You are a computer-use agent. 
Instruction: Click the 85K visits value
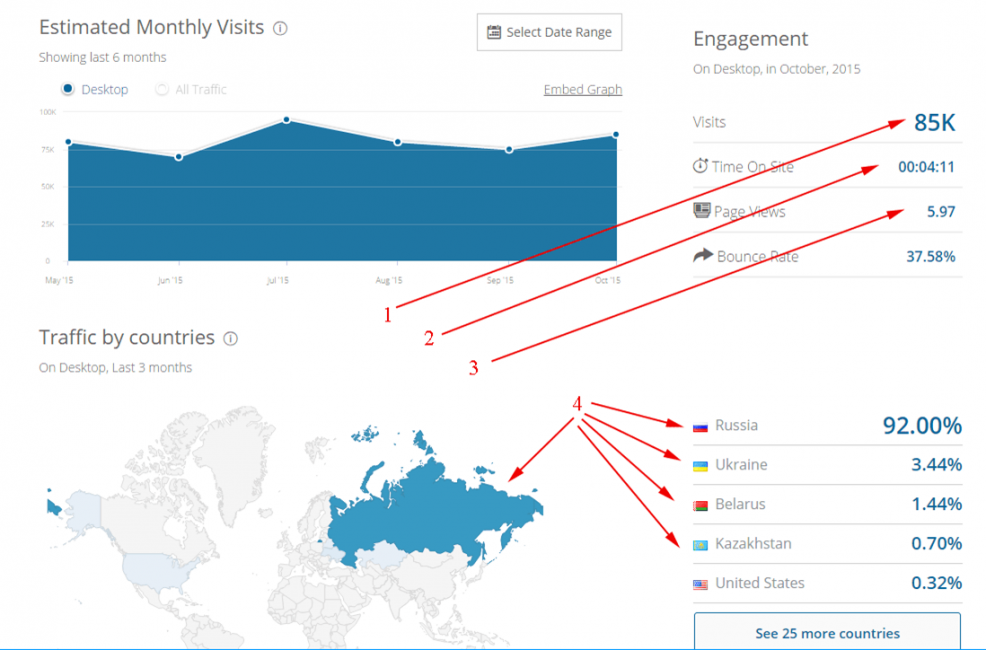pyautogui.click(x=934, y=123)
